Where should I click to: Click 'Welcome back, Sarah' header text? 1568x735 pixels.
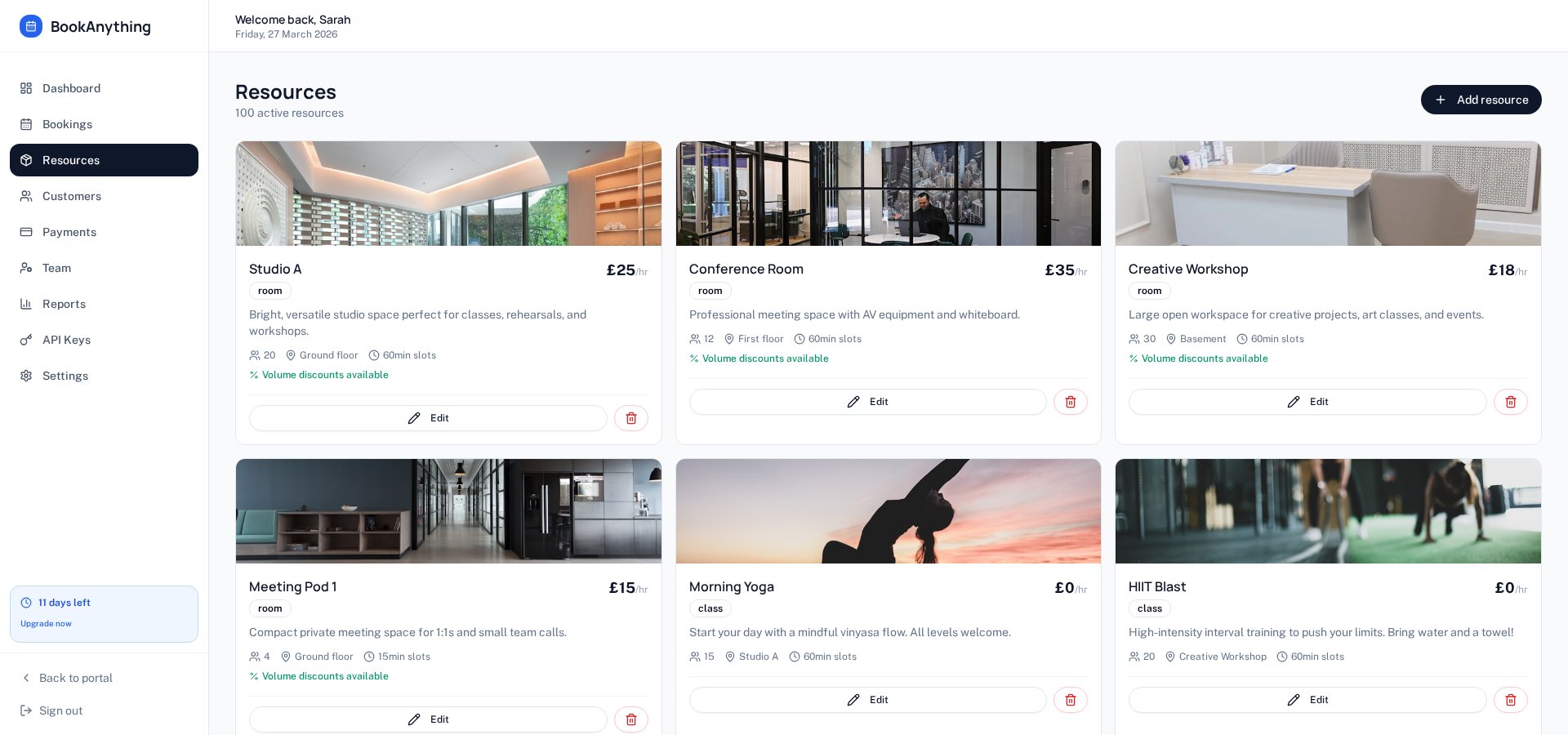click(x=293, y=20)
